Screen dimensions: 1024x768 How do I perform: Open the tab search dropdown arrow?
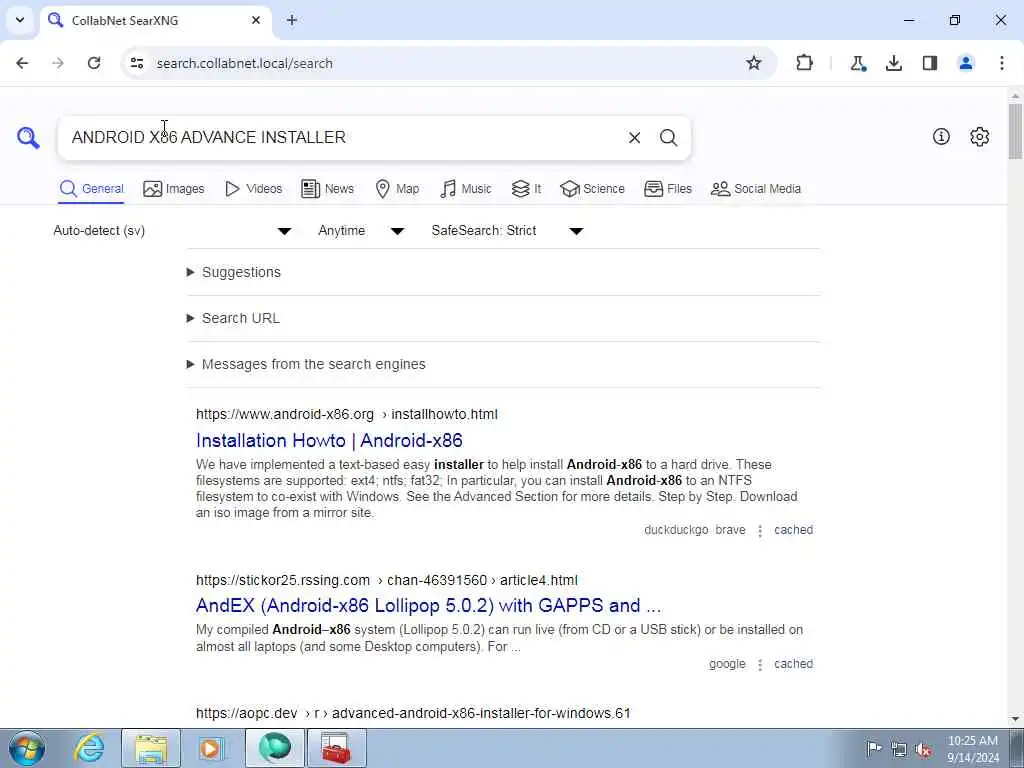[x=20, y=20]
